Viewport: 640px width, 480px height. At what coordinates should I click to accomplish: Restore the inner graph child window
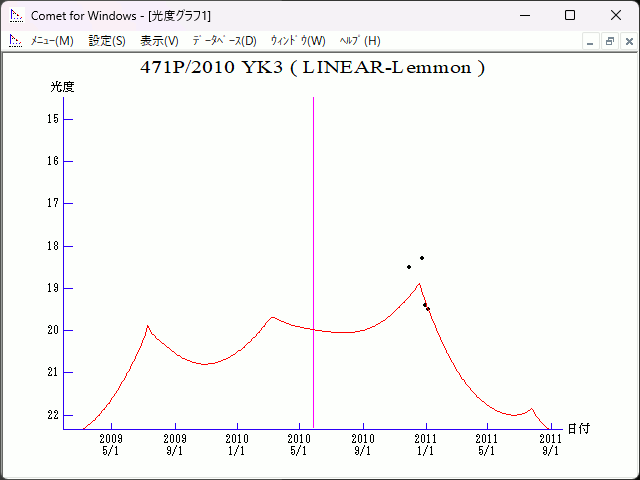pos(609,41)
